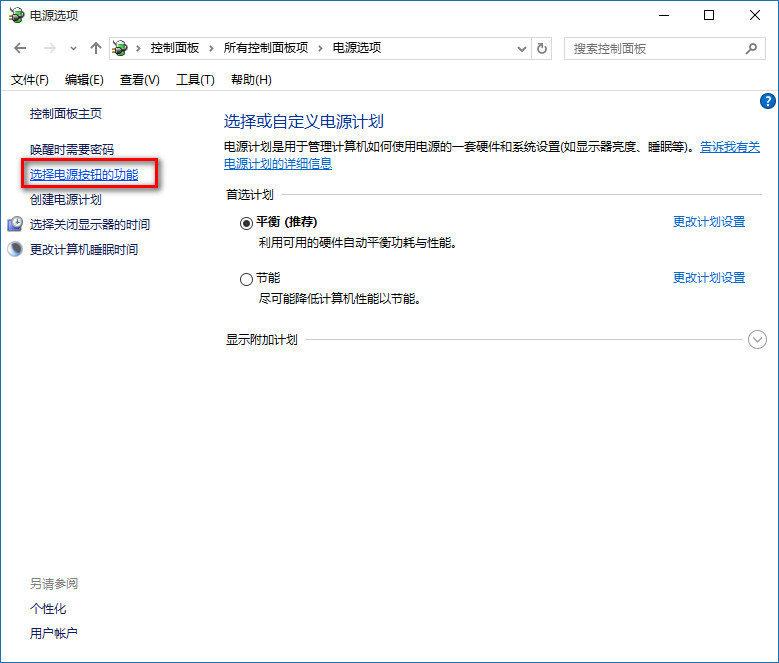Select the 节能 power plan radio button
This screenshot has height=663, width=779.
[246, 279]
